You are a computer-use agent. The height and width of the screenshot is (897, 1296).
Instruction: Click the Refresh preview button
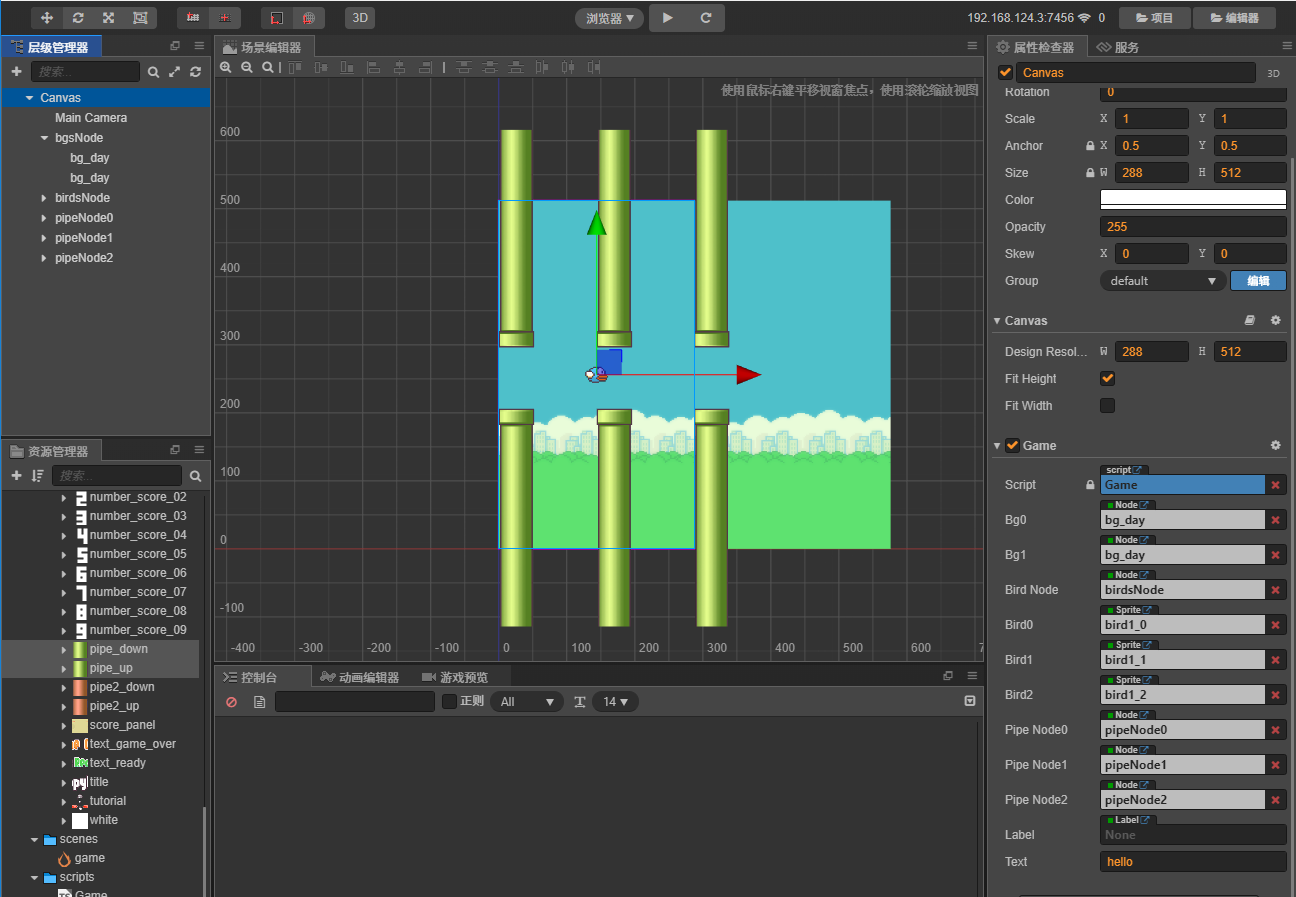pos(705,18)
